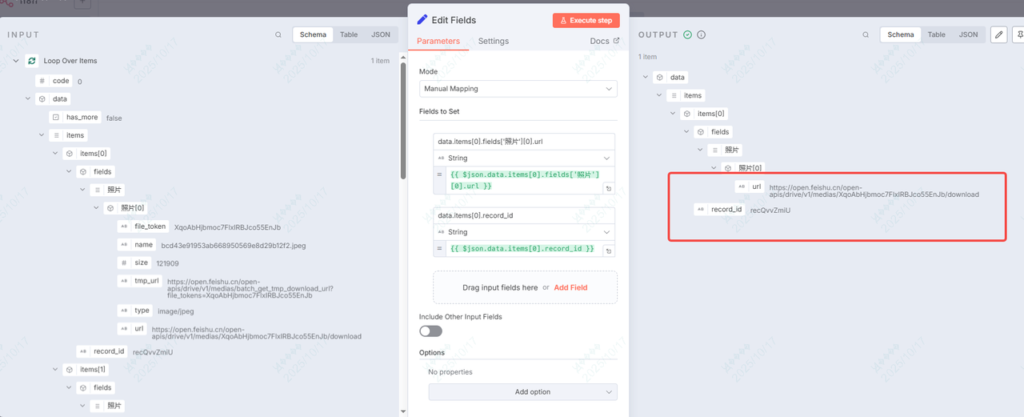Click the search icon in the INPUT panel
This screenshot has width=1024, height=417.
pos(278,34)
